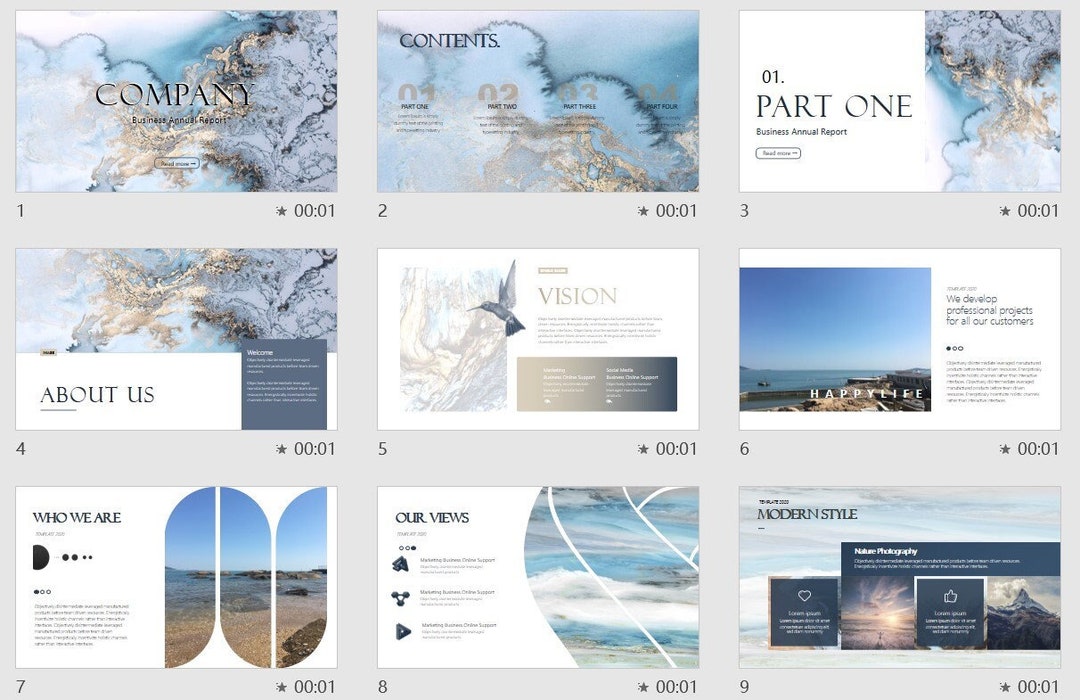Click the 00:01 timing under slide 6
Image resolution: width=1080 pixels, height=700 pixels.
tap(1038, 449)
